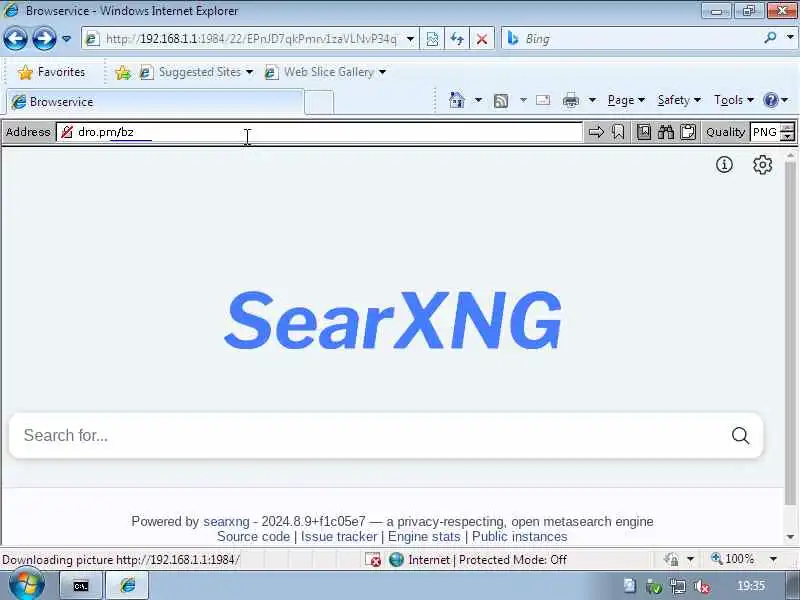Click the 100% zoom level button
Screen dimensions: 800x600
[733, 559]
